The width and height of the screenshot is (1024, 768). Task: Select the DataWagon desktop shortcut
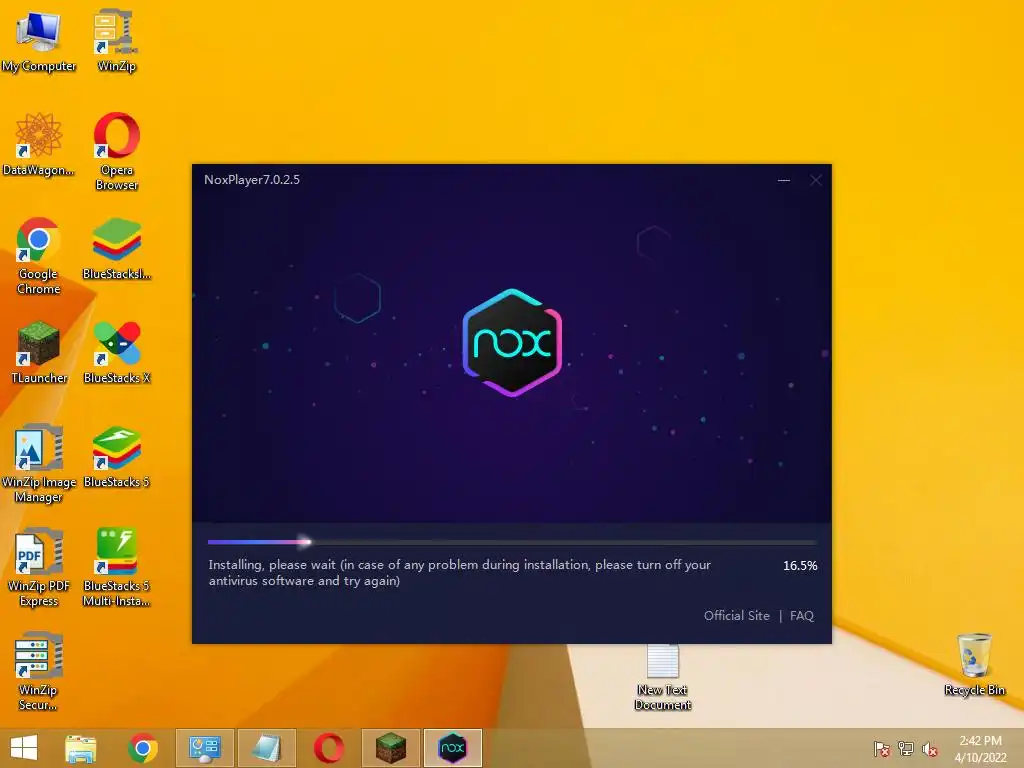[39, 144]
